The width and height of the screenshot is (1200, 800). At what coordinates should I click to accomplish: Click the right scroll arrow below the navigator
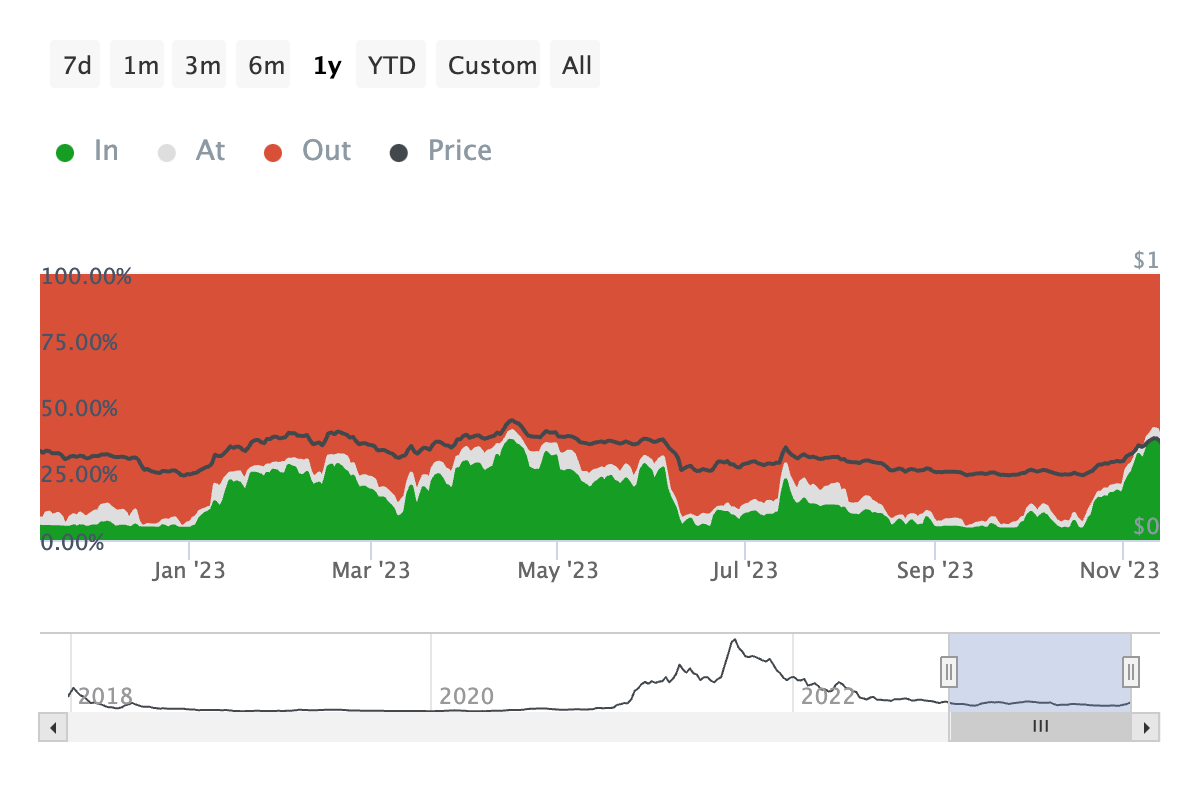1146,727
